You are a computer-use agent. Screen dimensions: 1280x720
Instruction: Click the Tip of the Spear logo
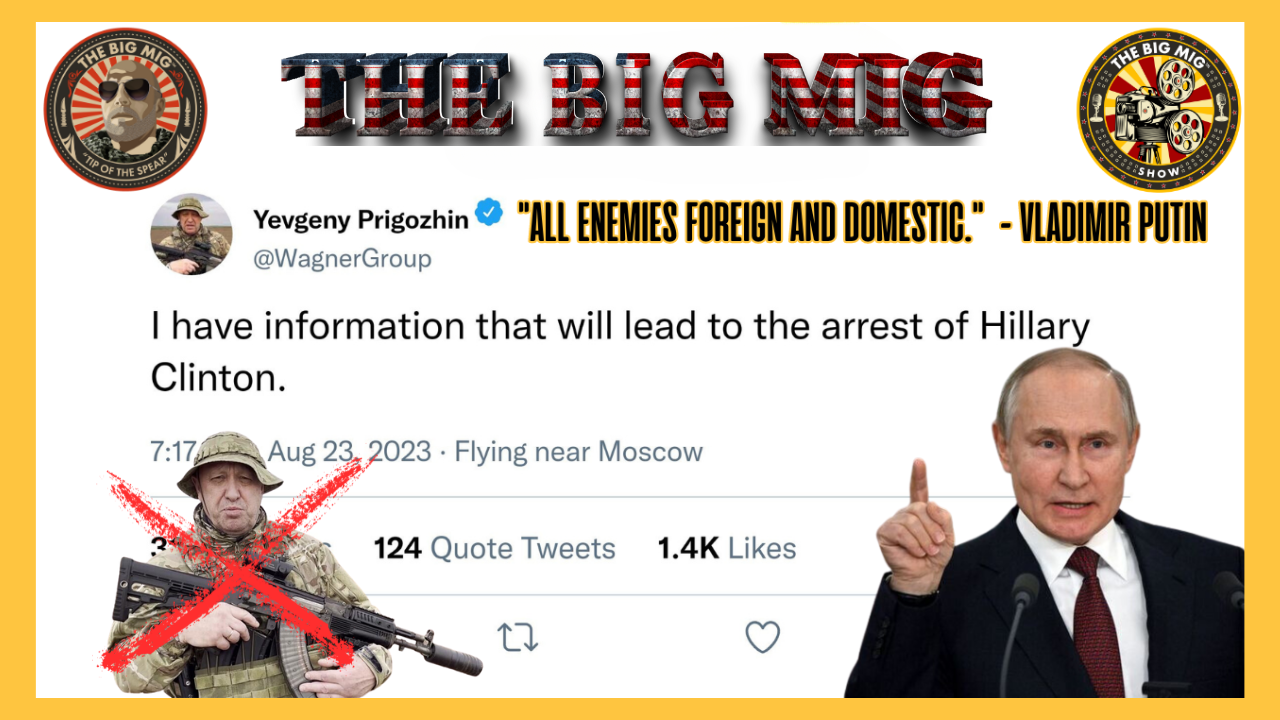pos(124,109)
